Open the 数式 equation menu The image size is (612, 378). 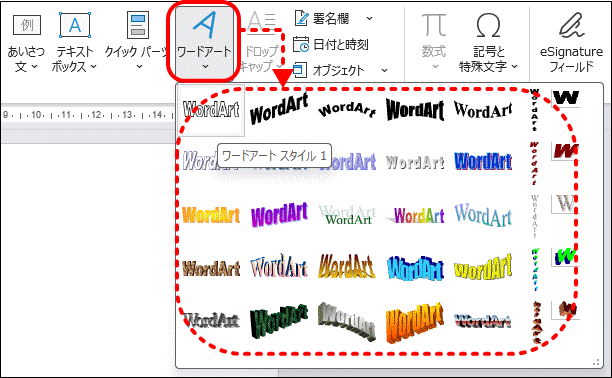pyautogui.click(x=434, y=42)
